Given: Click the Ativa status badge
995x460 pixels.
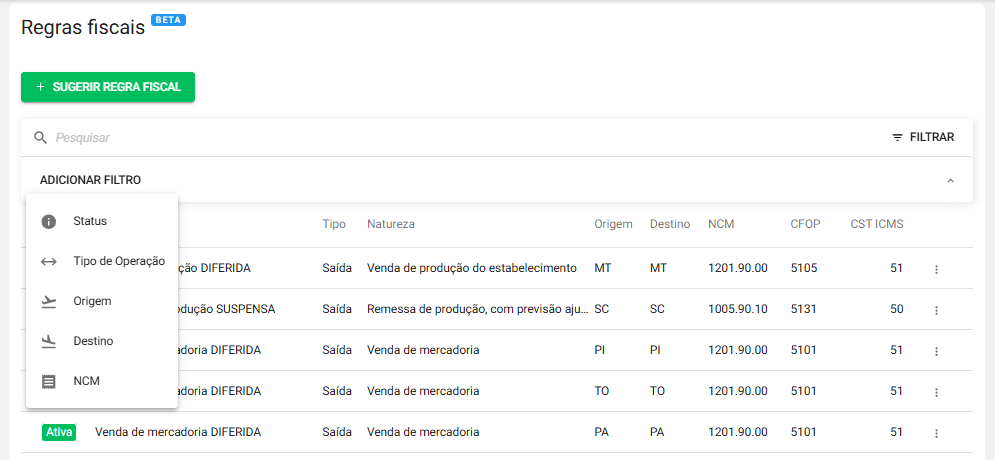Looking at the screenshot, I should (x=59, y=432).
